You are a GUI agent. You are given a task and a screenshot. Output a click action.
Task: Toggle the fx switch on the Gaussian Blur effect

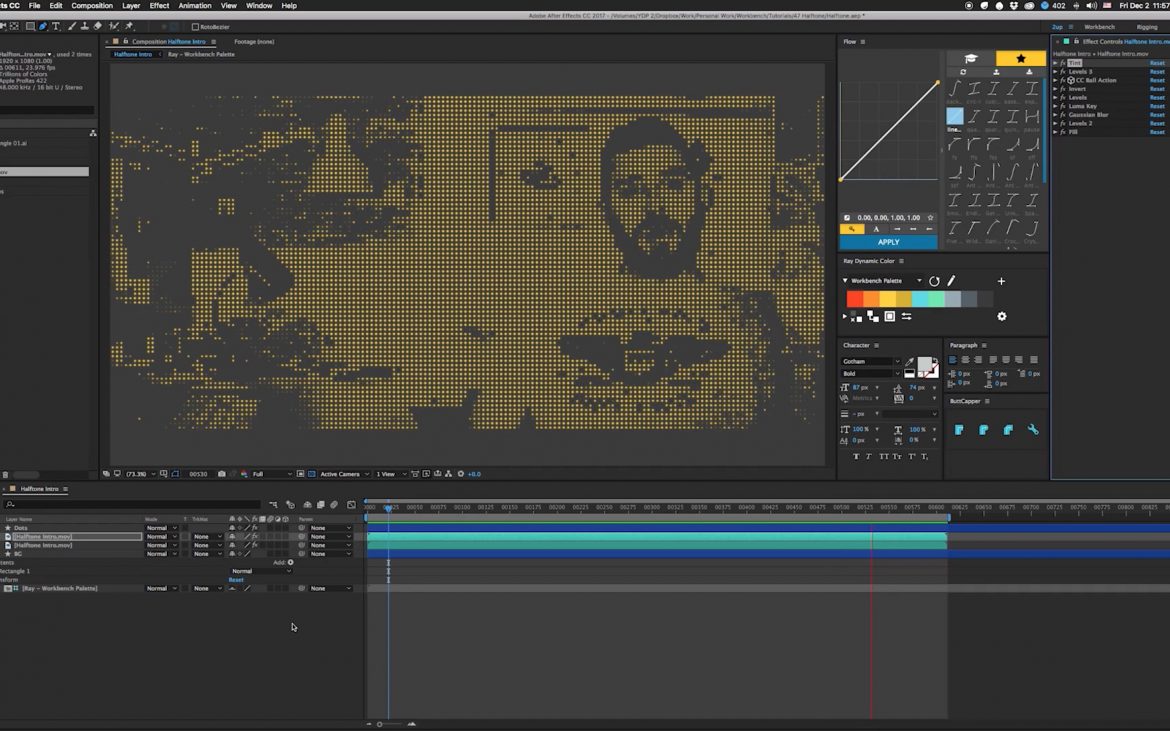(x=1062, y=114)
